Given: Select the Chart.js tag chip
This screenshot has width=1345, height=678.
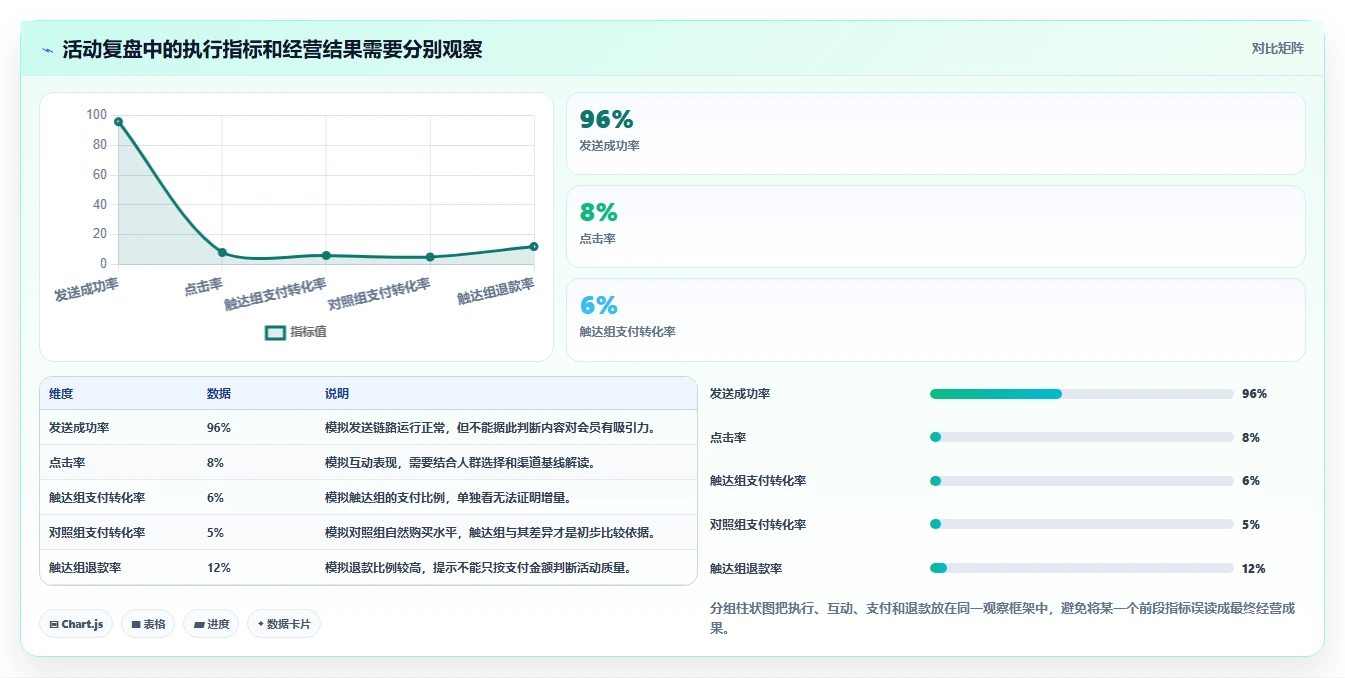Looking at the screenshot, I should coord(76,624).
